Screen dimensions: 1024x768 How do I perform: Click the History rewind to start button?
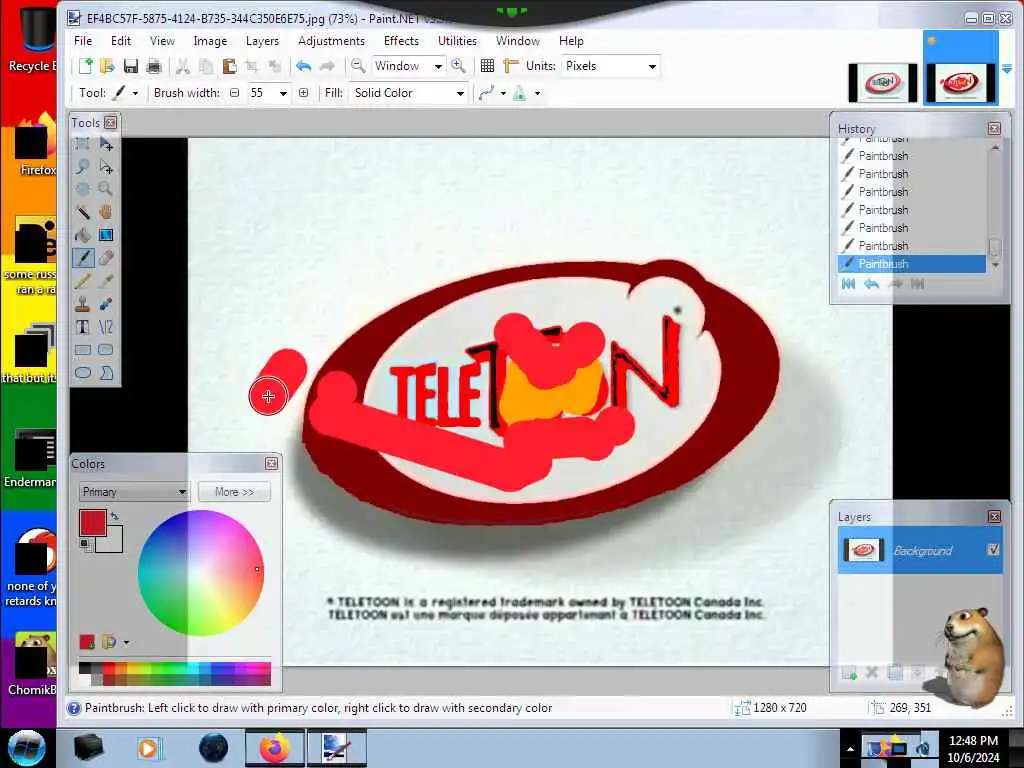pyautogui.click(x=848, y=284)
